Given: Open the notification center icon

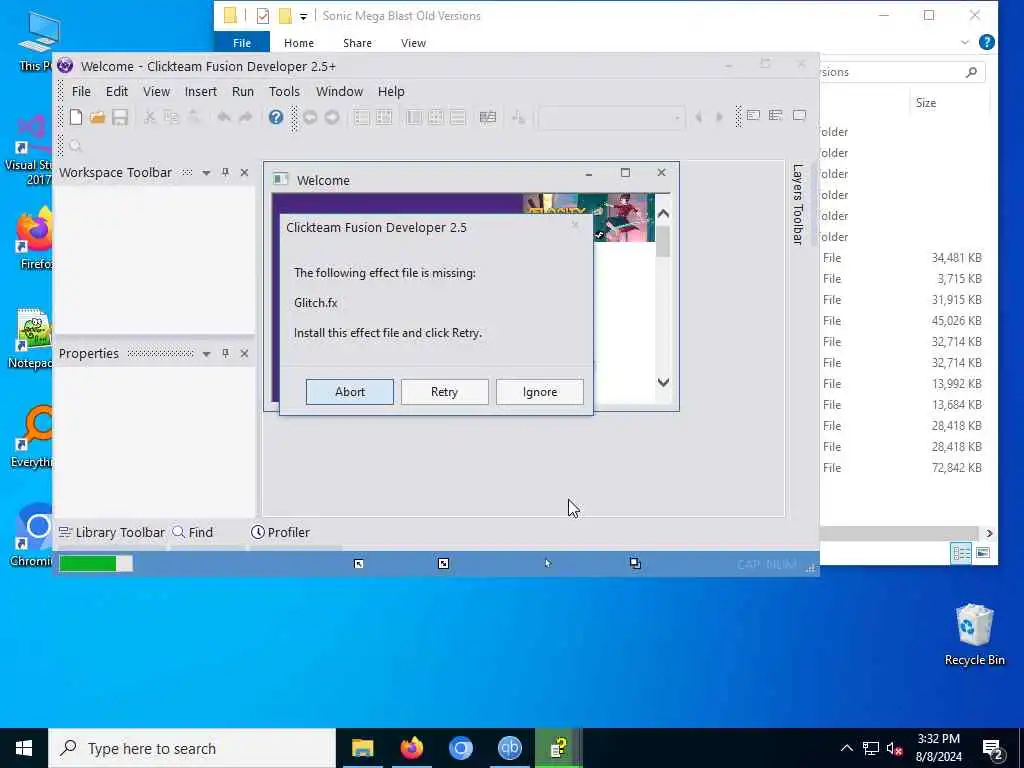Looking at the screenshot, I should (x=993, y=748).
